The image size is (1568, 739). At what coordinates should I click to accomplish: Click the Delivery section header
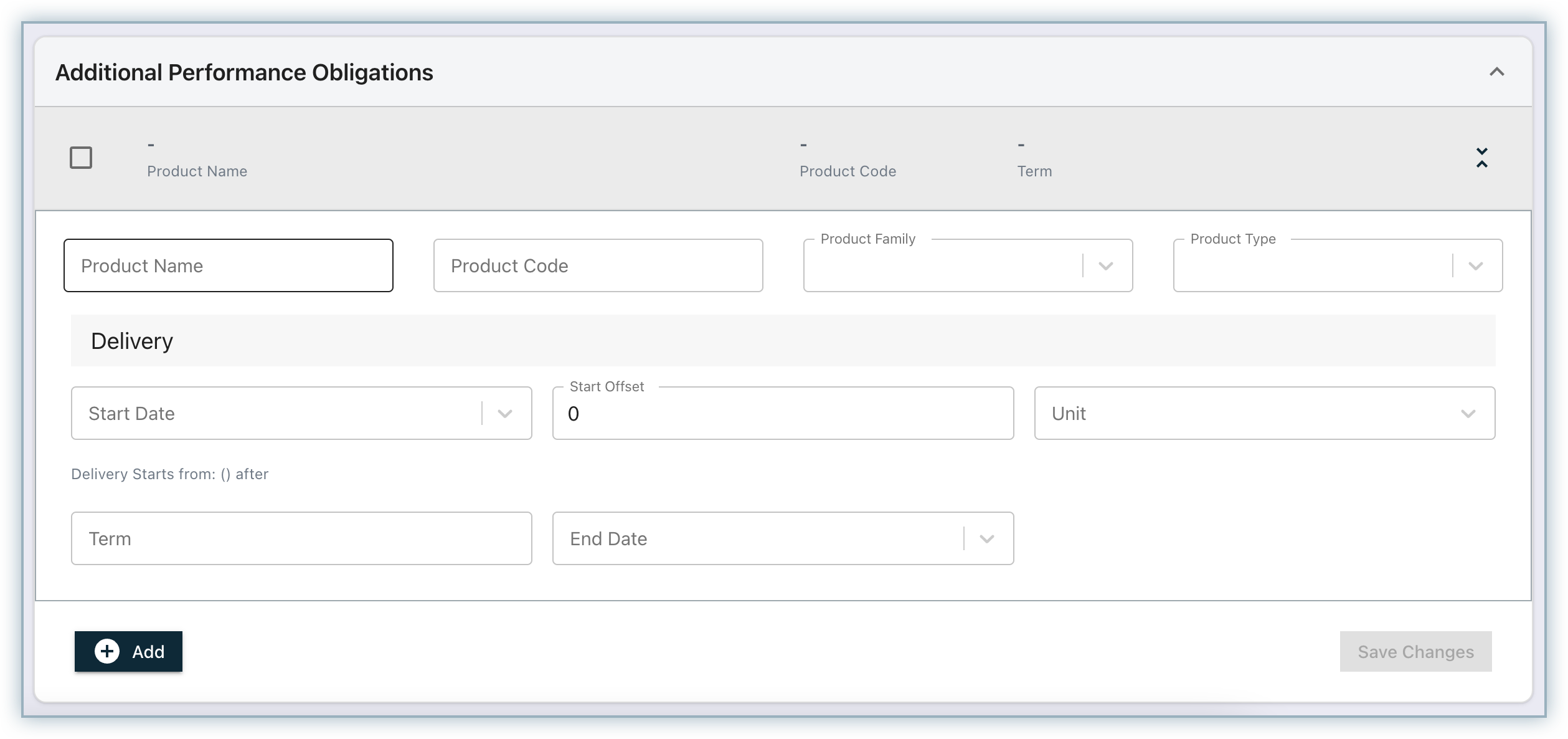coord(132,341)
